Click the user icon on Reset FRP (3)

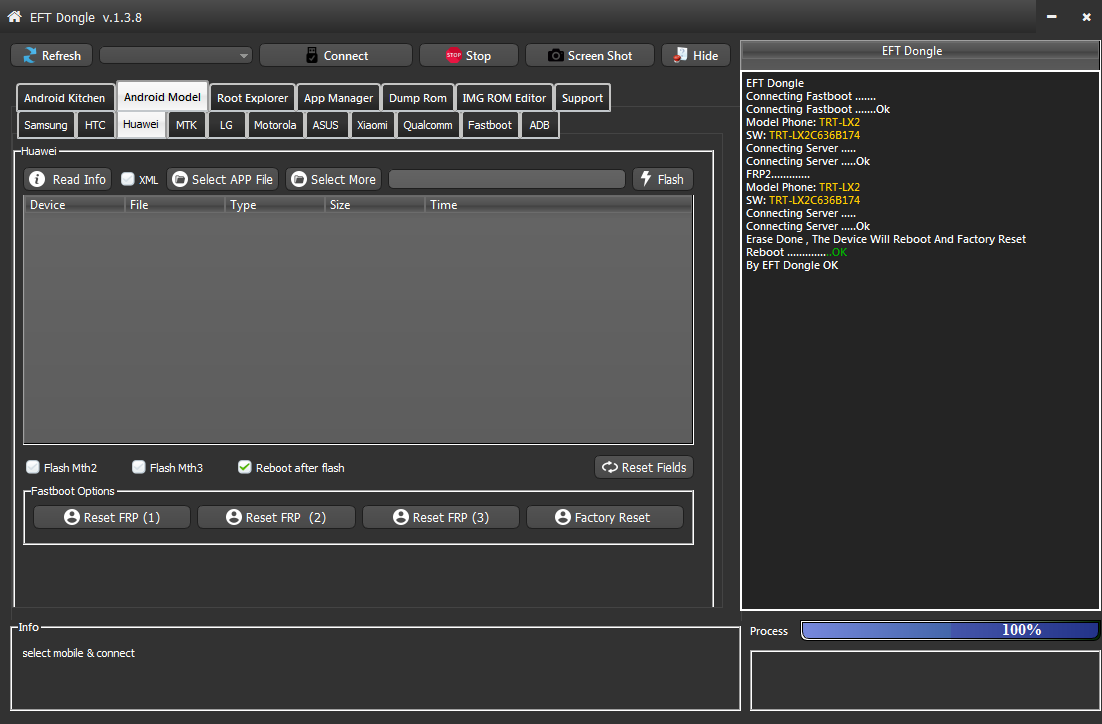(401, 517)
